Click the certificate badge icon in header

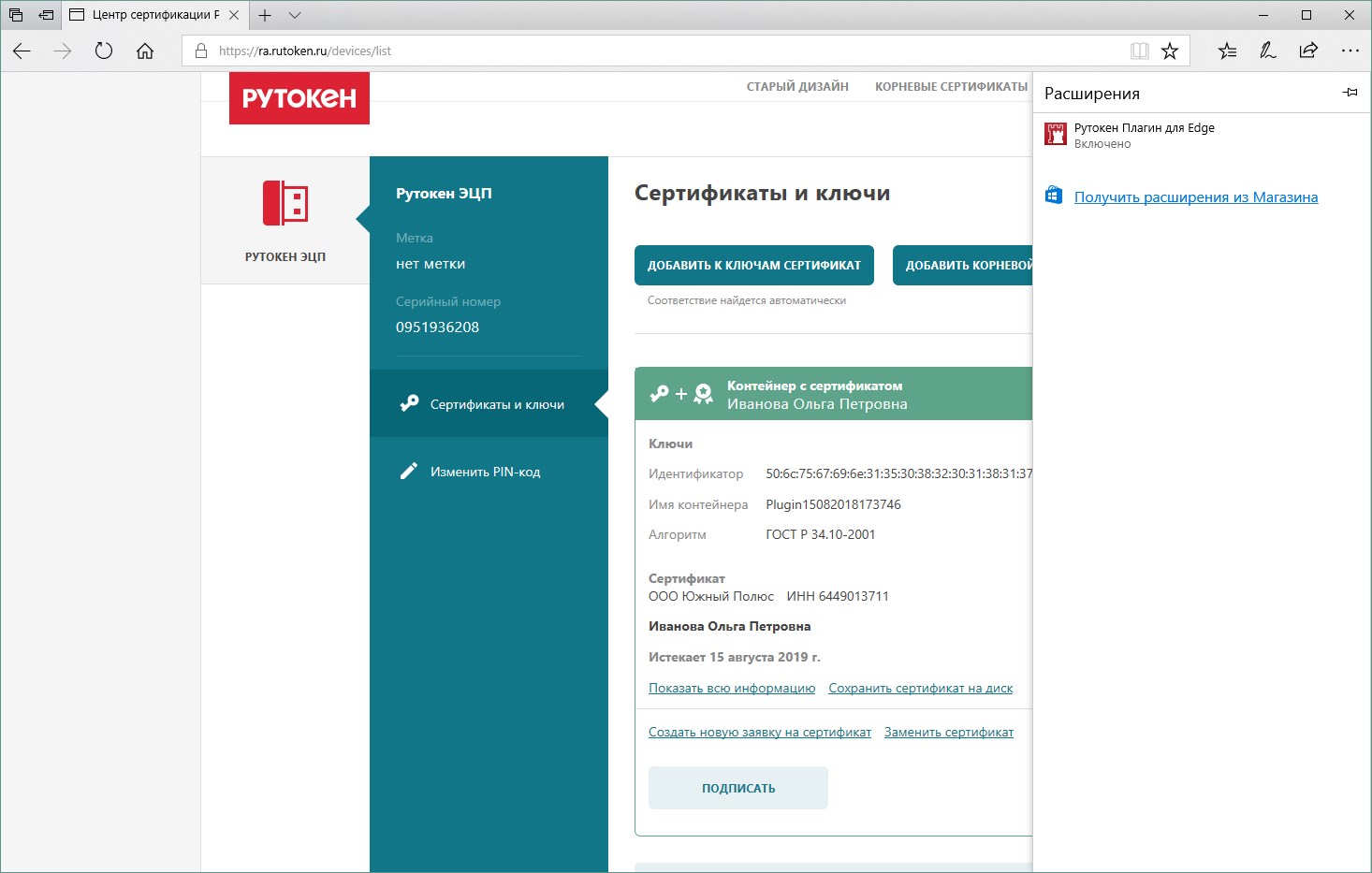coord(704,394)
